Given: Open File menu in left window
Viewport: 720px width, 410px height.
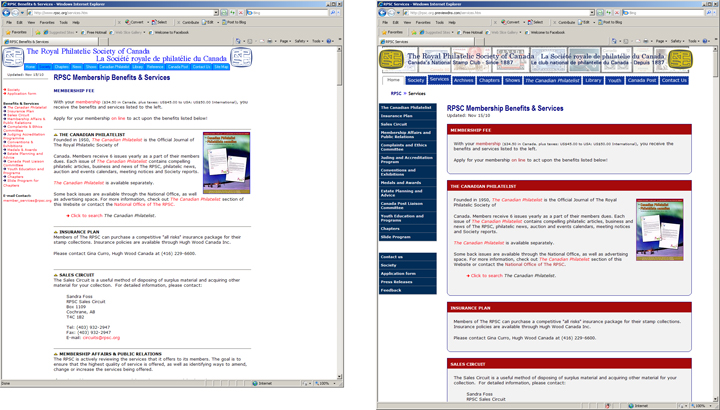Looking at the screenshot, I should click(x=9, y=22).
